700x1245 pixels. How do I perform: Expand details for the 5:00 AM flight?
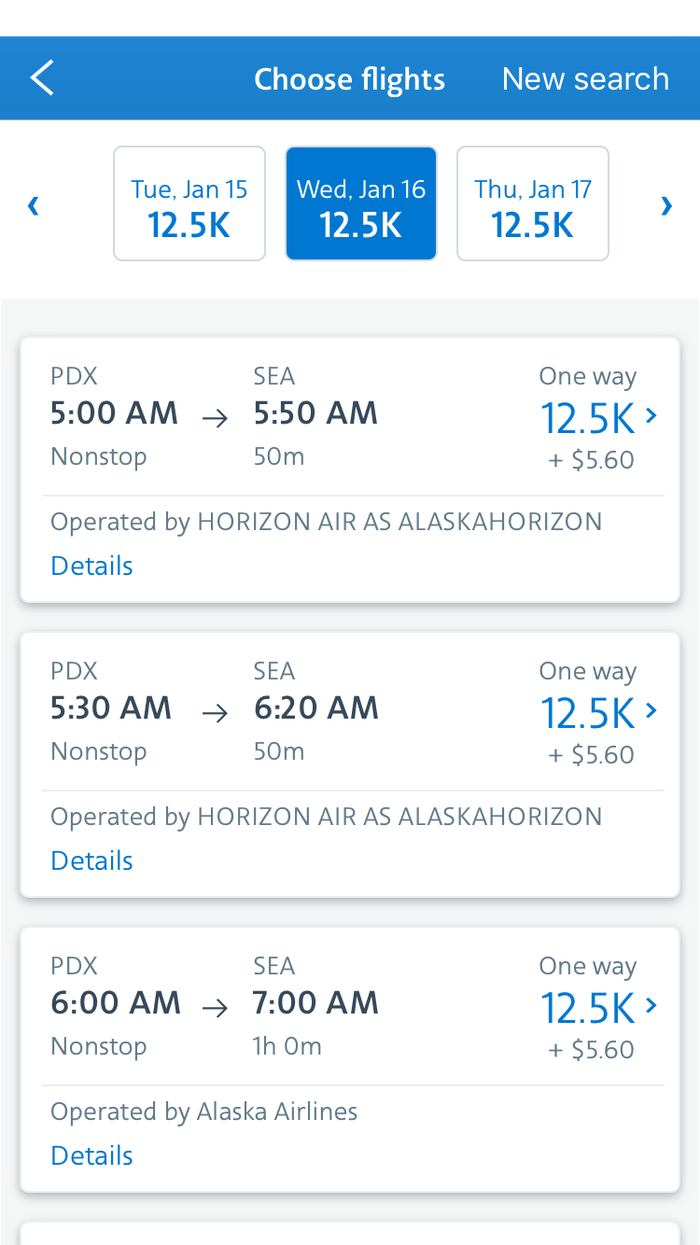pos(91,565)
